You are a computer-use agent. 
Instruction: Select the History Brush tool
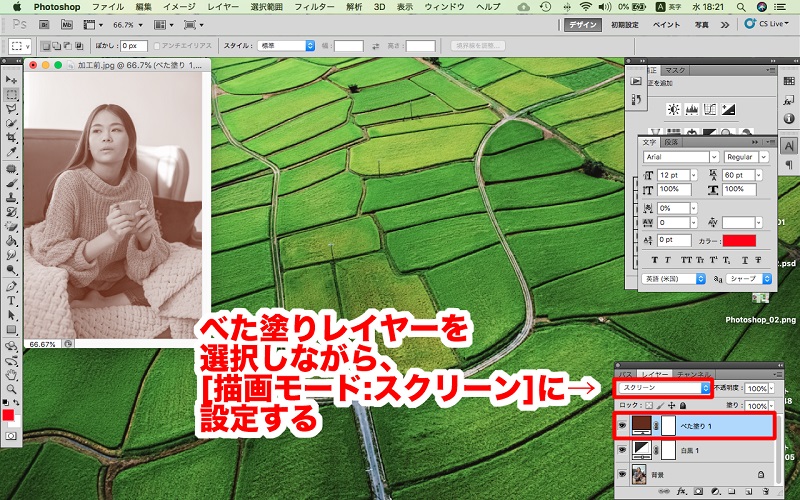[x=11, y=212]
